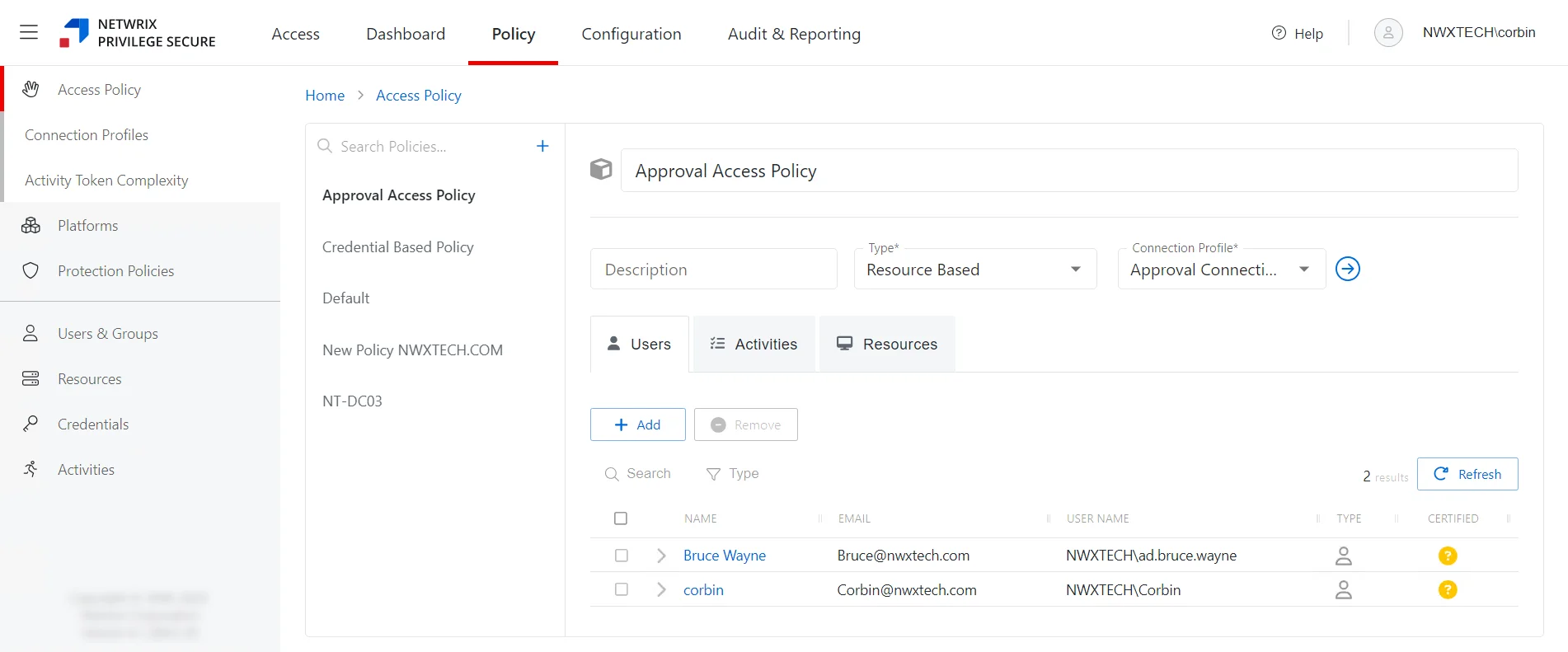1568x652 pixels.
Task: Click the Activities running figure icon
Action: 31,469
